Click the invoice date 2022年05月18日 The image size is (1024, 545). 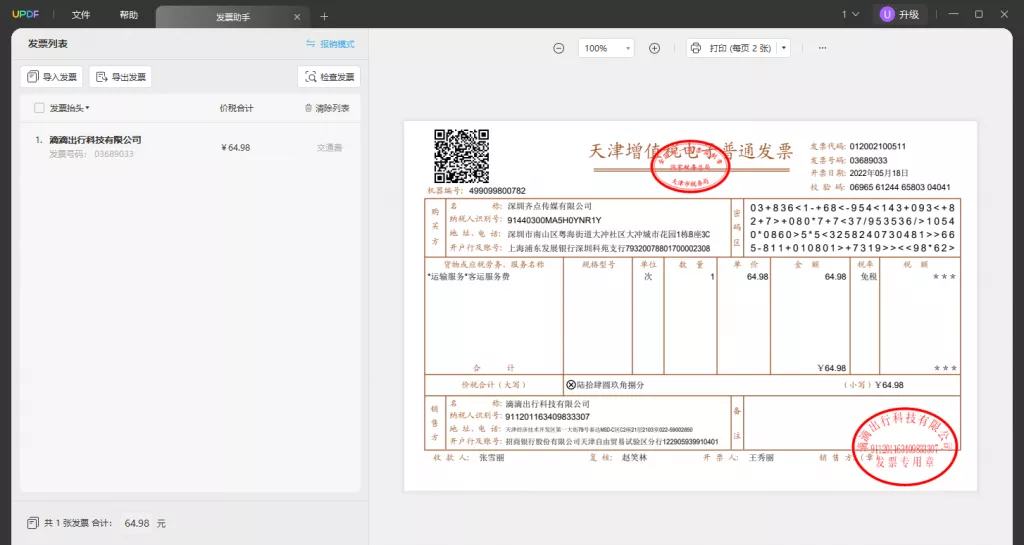click(878, 174)
